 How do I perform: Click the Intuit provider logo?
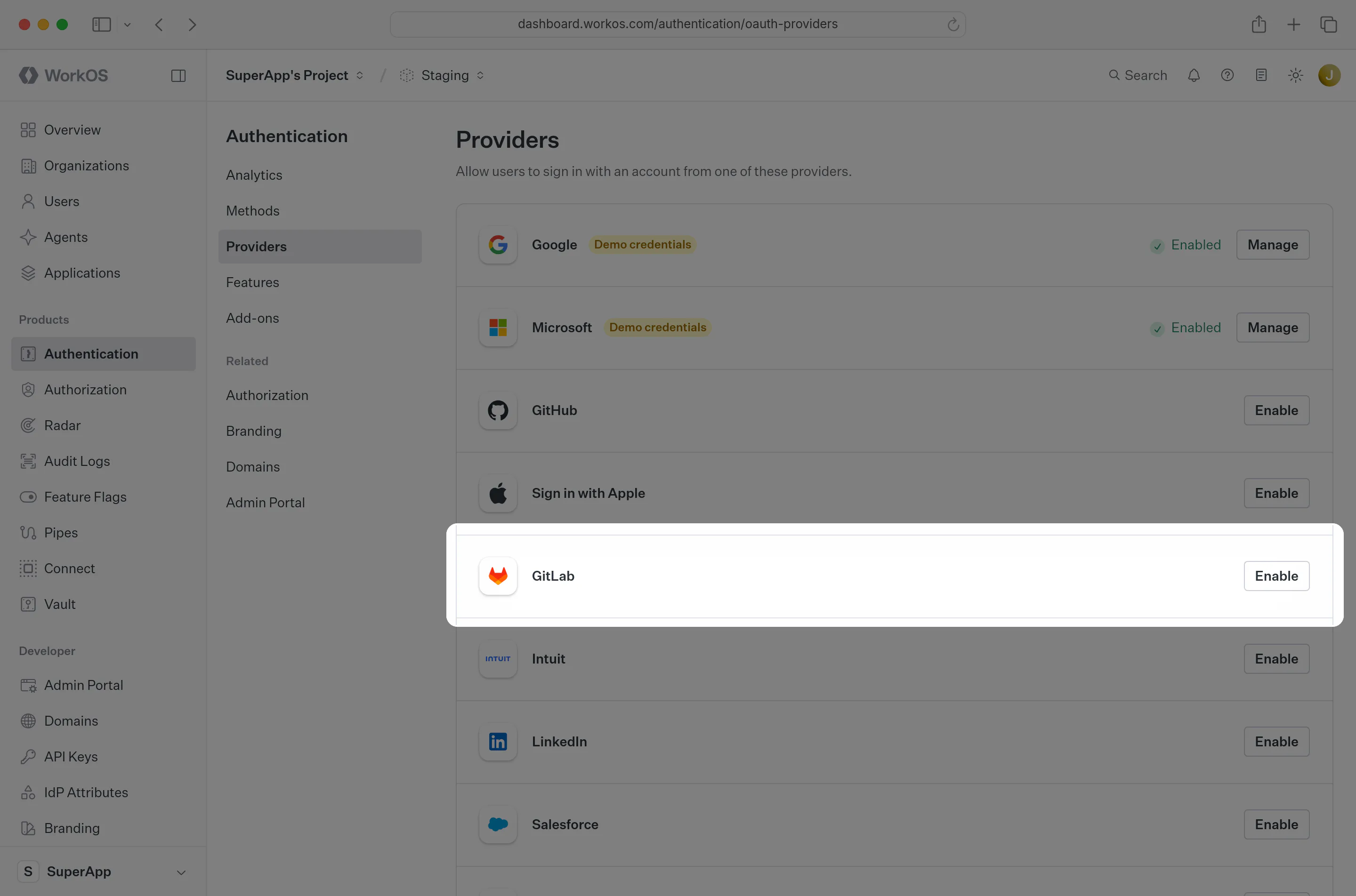click(498, 659)
